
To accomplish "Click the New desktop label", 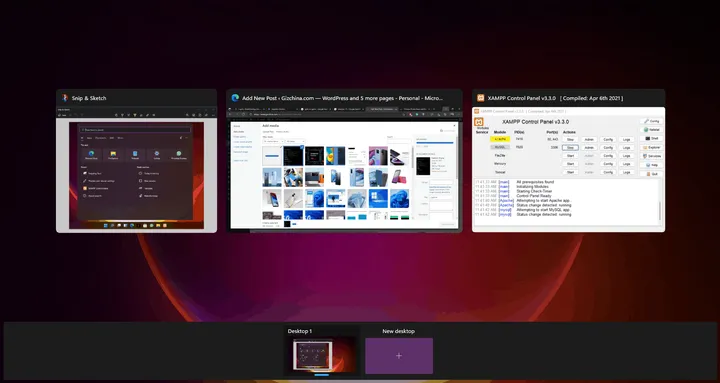I will [x=399, y=331].
